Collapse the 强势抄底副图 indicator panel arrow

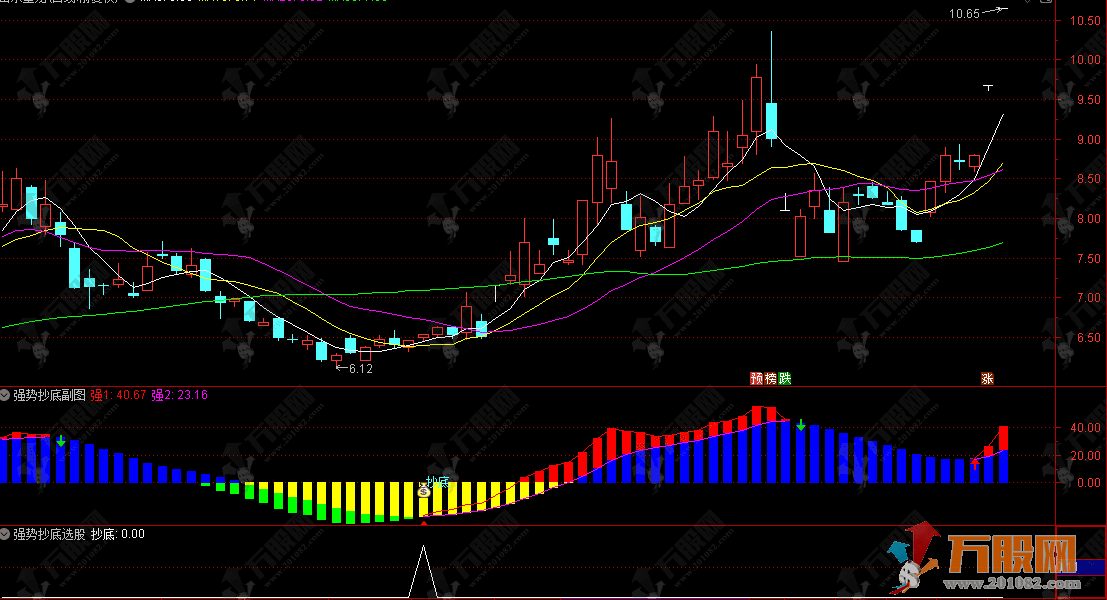click(6, 395)
